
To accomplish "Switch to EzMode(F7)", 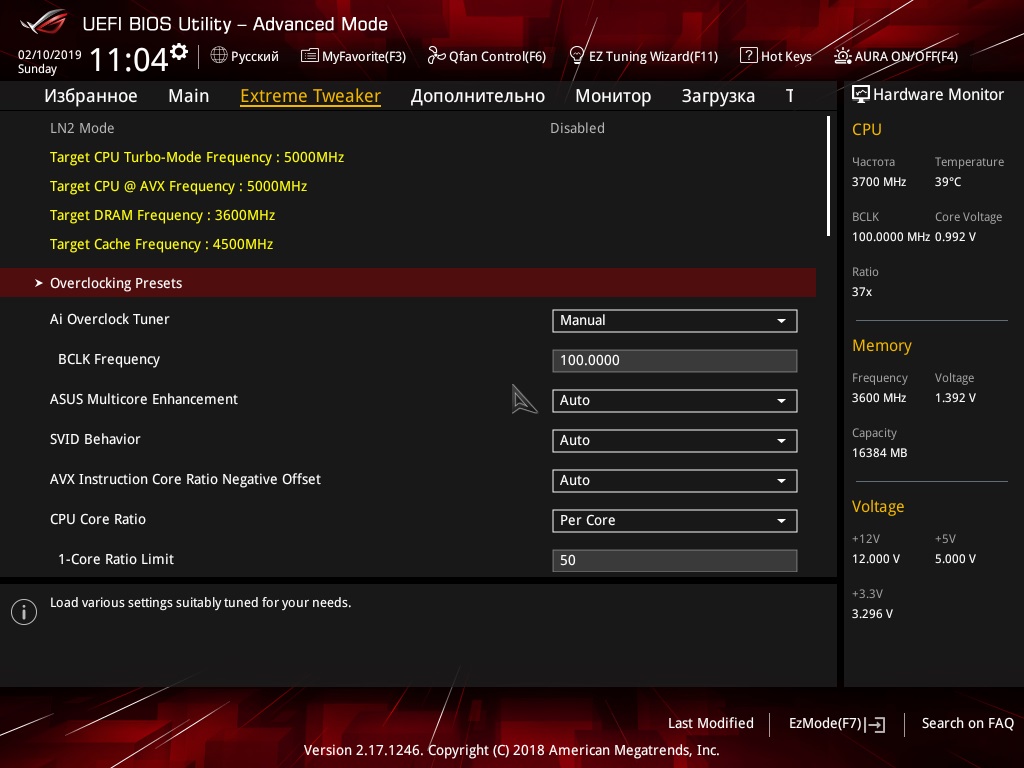I will point(837,724).
